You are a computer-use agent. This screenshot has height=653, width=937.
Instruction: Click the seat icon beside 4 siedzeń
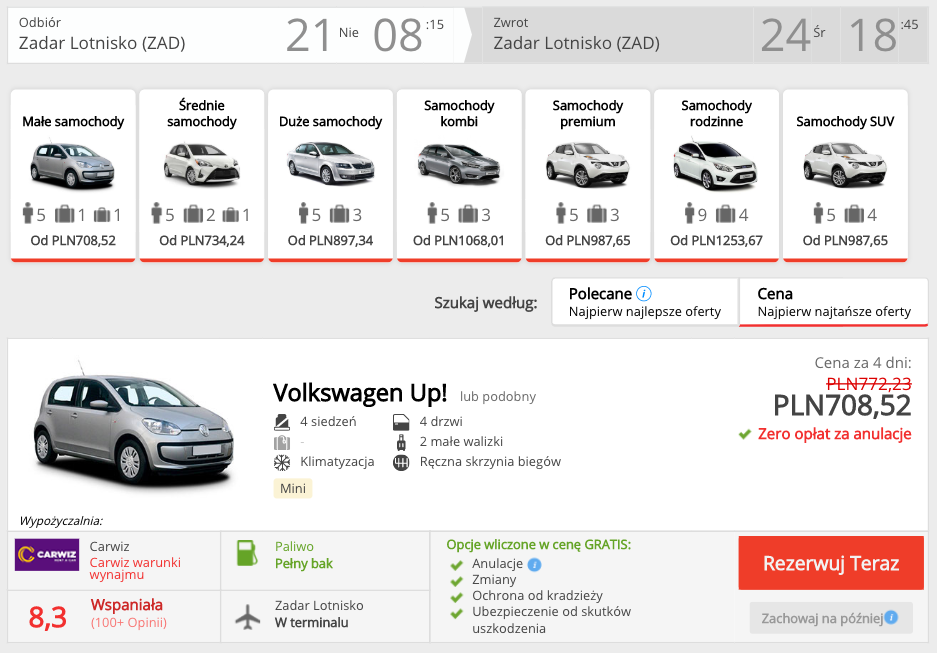click(281, 422)
